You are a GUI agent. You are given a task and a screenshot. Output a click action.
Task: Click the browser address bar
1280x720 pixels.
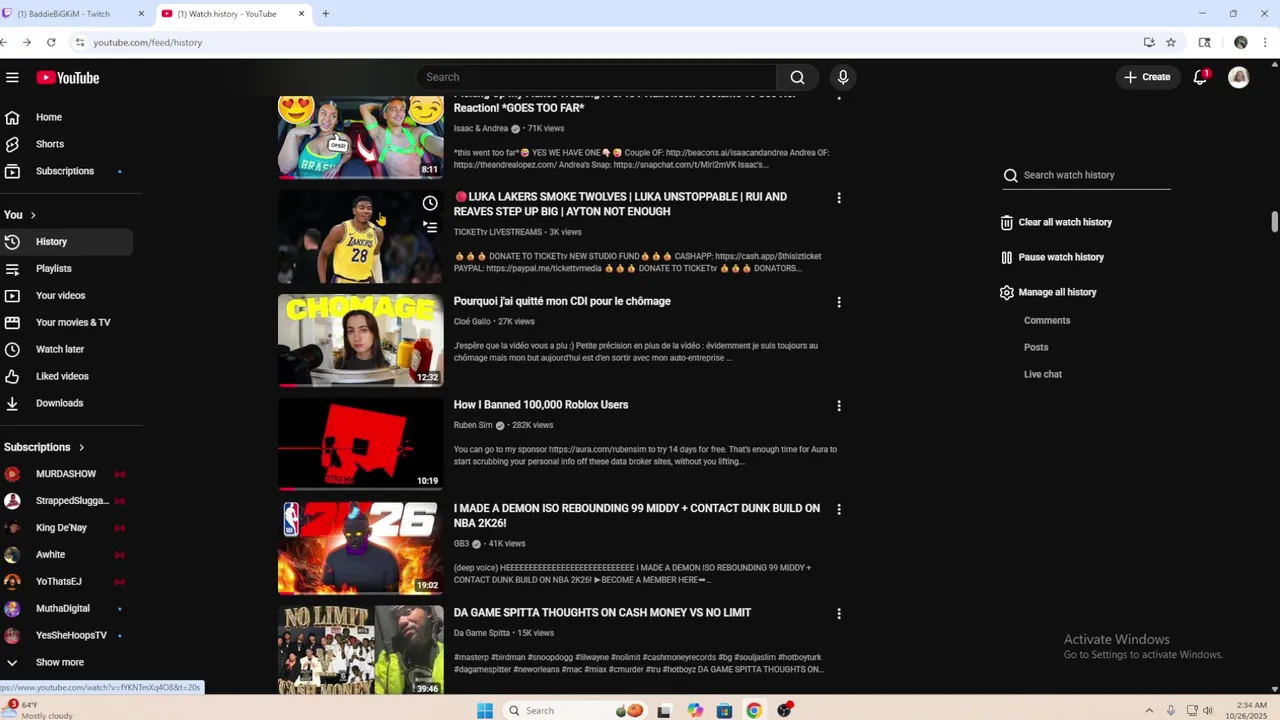pos(600,43)
